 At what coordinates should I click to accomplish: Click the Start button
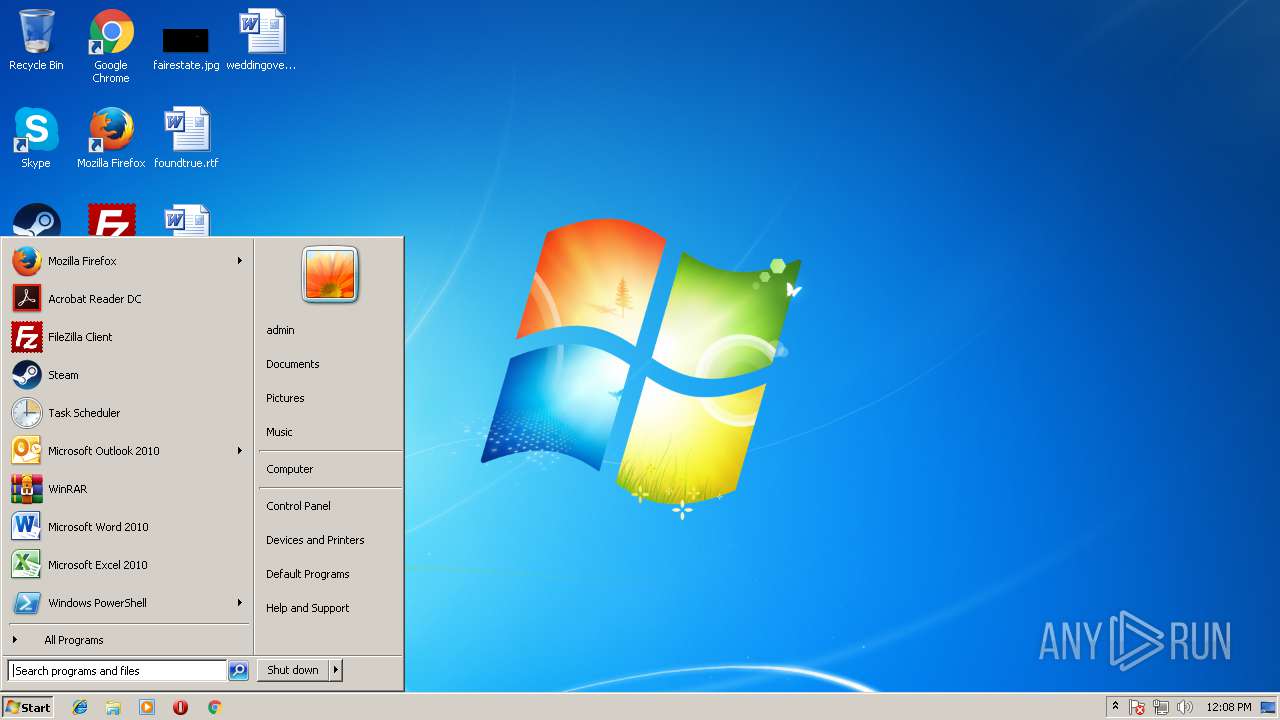(x=28, y=707)
